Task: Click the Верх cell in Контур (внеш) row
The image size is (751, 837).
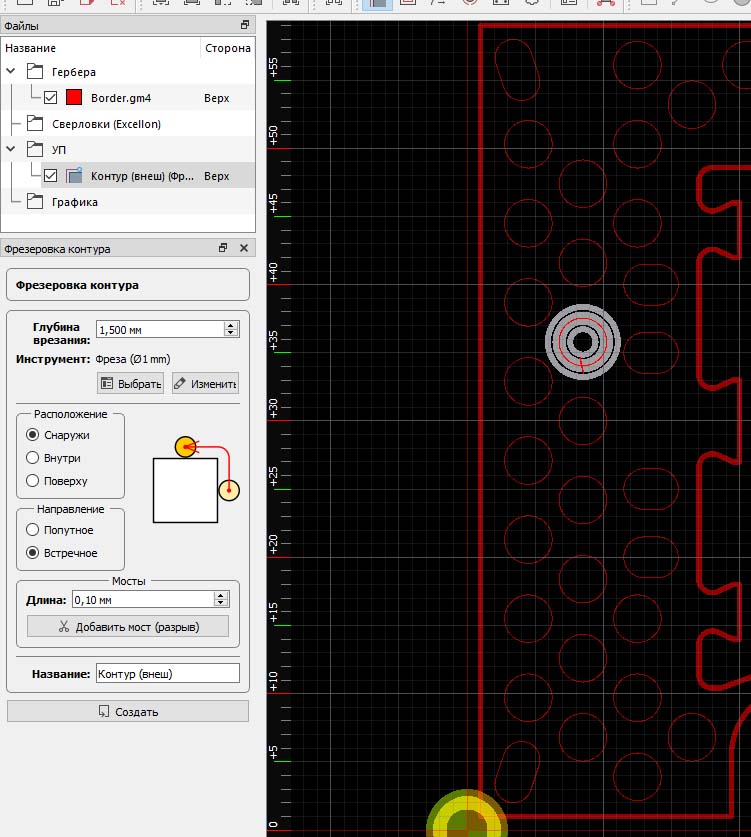Action: (x=217, y=176)
